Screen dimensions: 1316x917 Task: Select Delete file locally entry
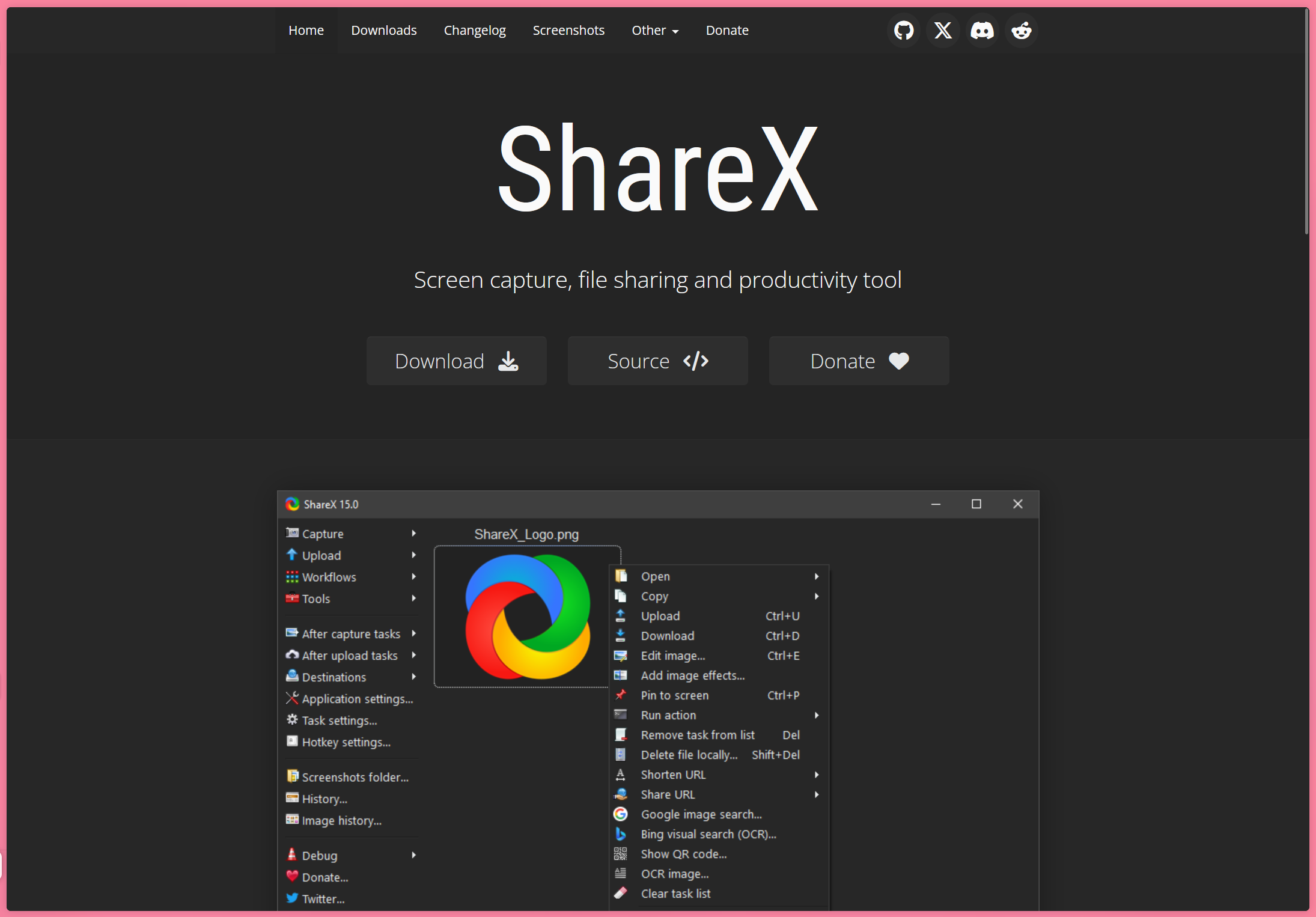tap(719, 755)
